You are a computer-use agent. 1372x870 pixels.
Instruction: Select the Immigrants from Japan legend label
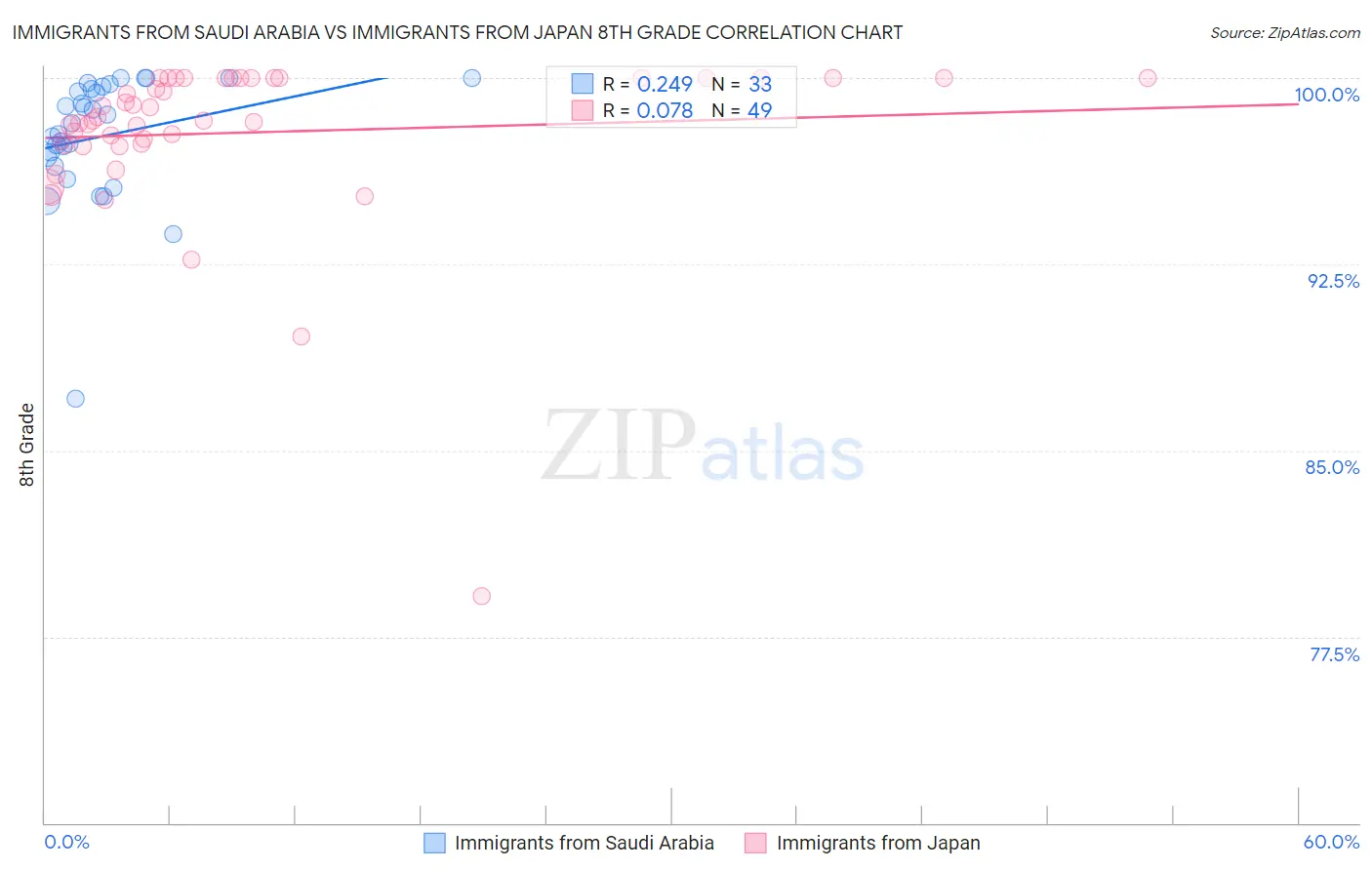click(x=877, y=843)
